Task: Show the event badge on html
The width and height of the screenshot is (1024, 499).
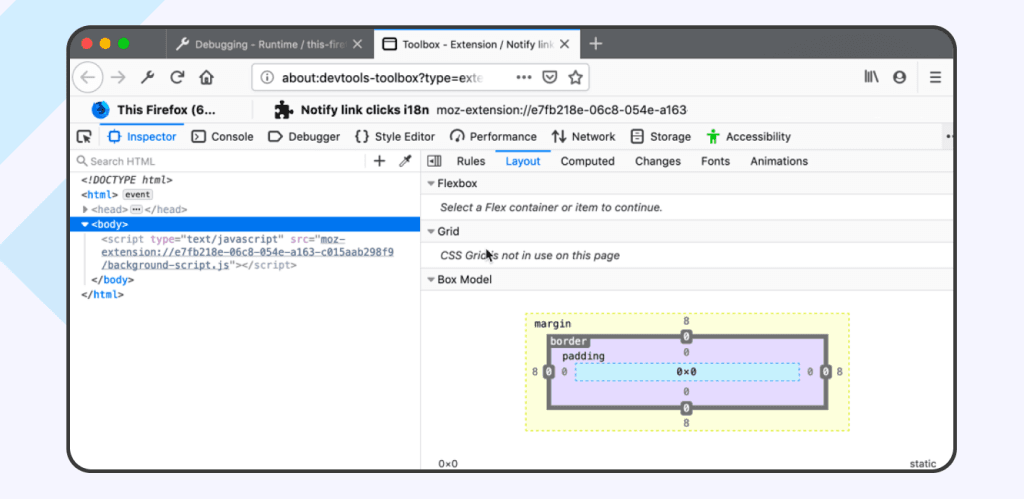Action: coord(138,195)
